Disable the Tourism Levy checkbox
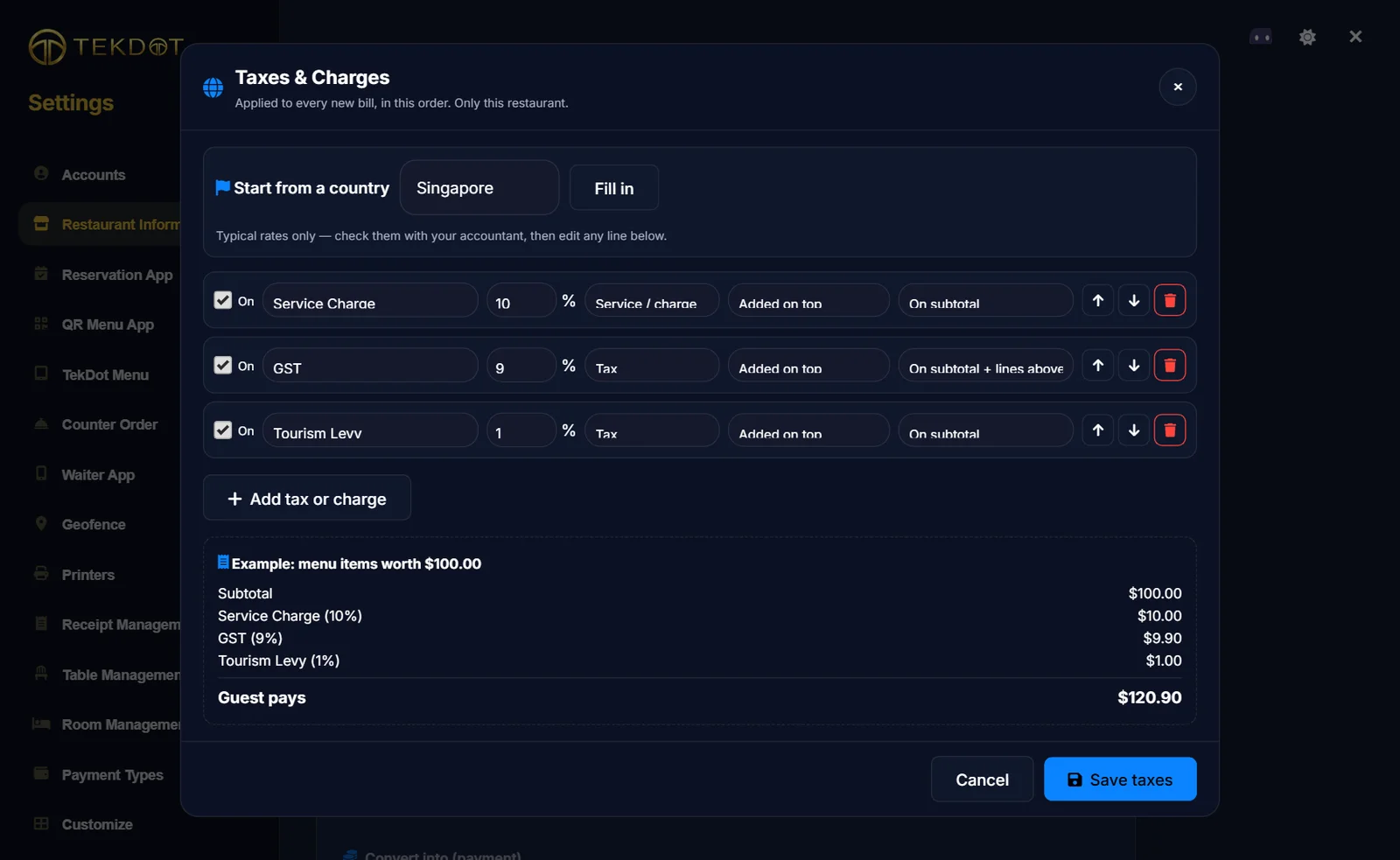Screen dimensions: 1400x860 click(x=223, y=430)
